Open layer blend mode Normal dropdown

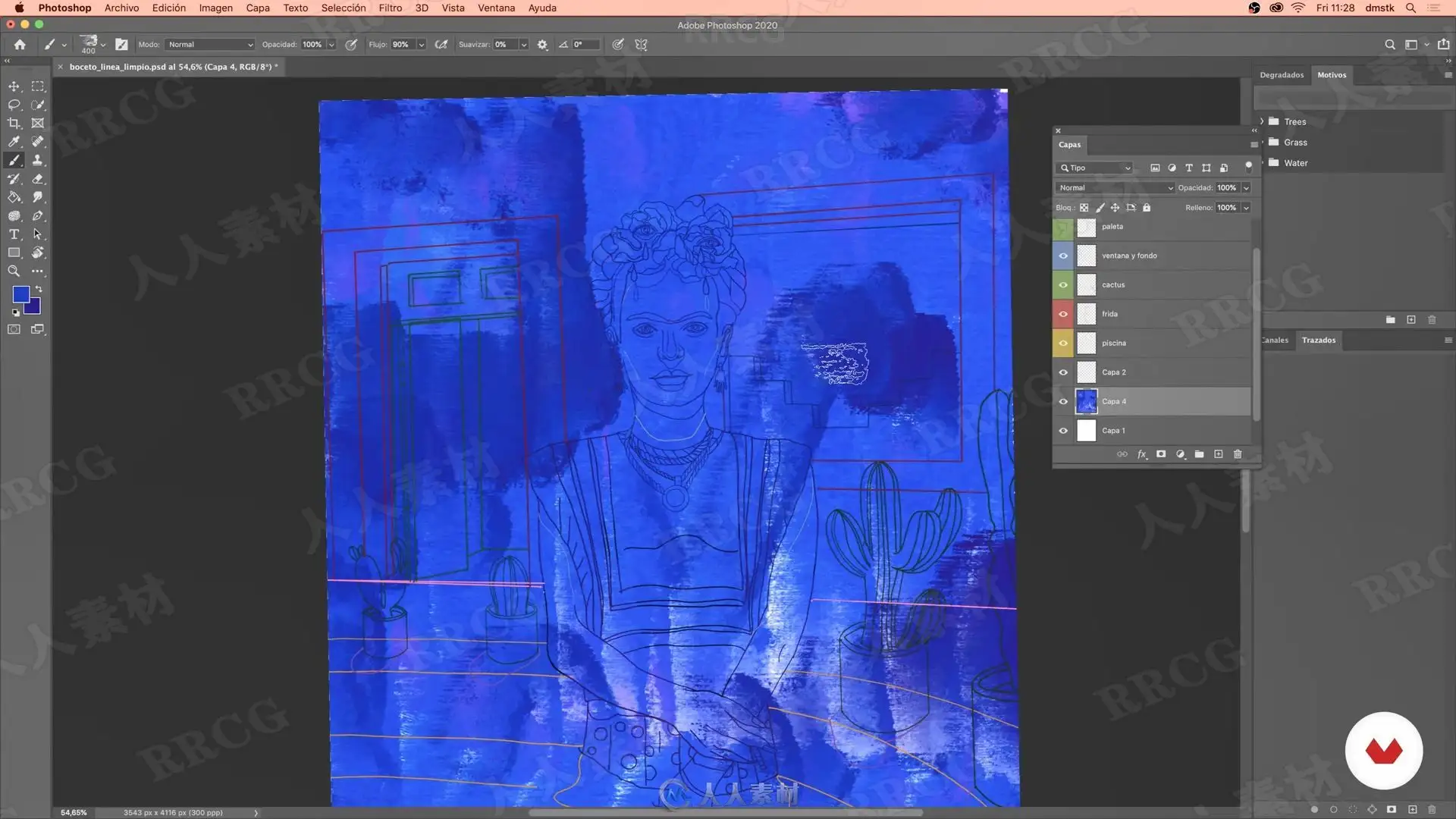click(1115, 188)
